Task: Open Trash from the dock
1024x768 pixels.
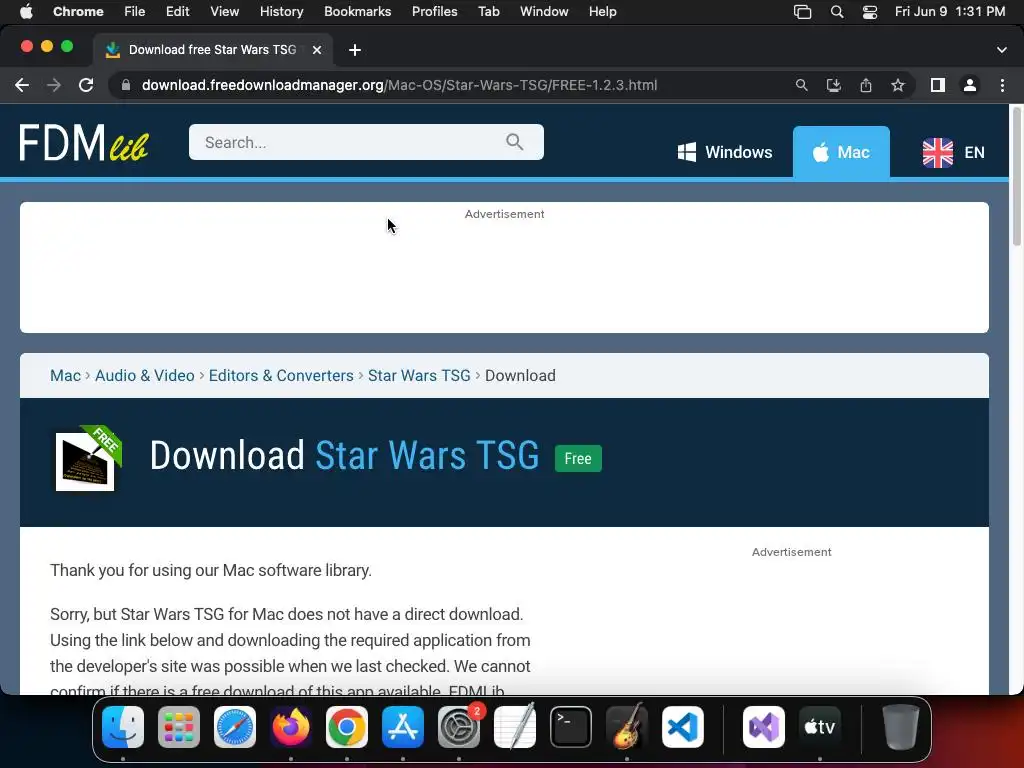Action: (x=901, y=727)
